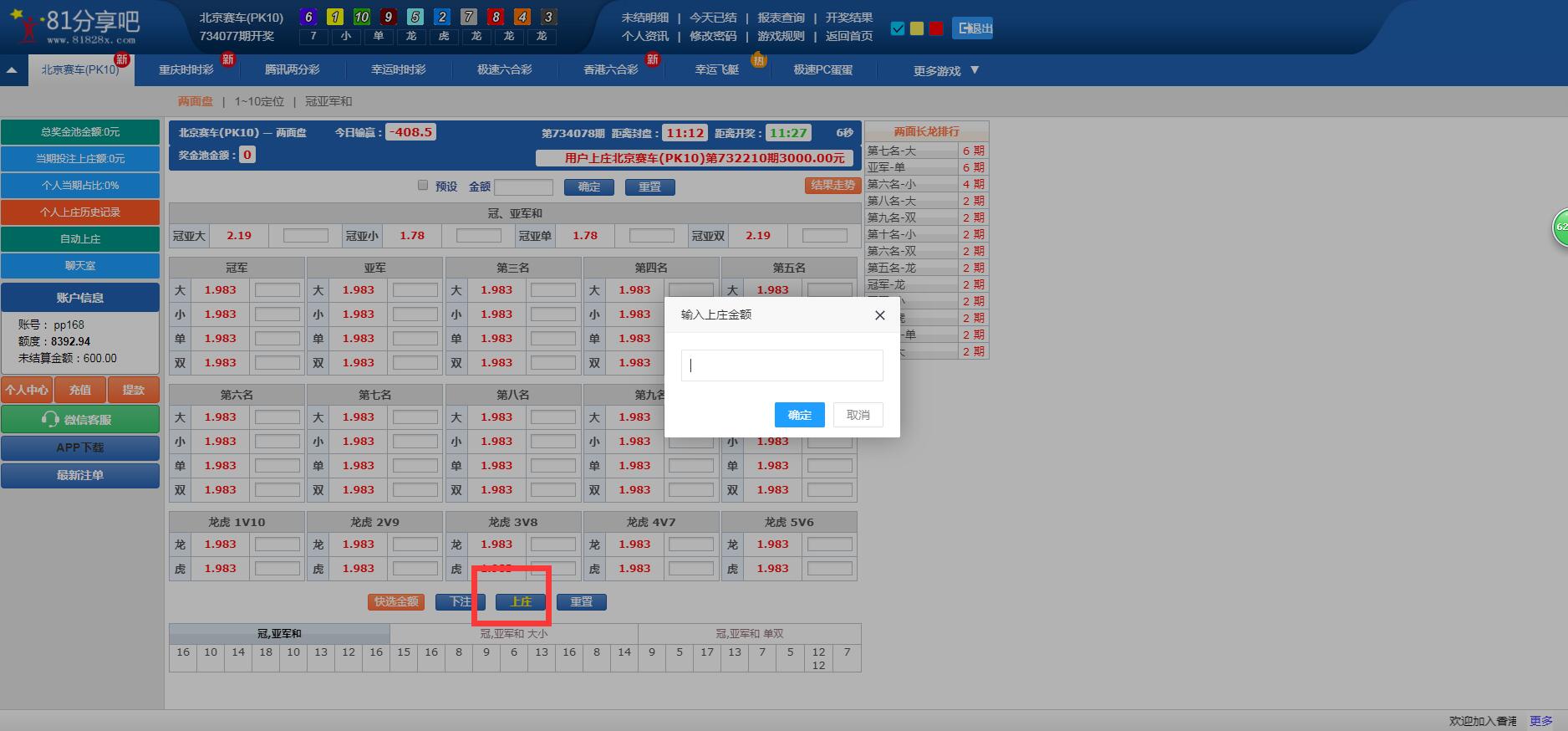Collapse the game bar with up arrow
Image resolution: width=1568 pixels, height=731 pixels.
click(12, 71)
